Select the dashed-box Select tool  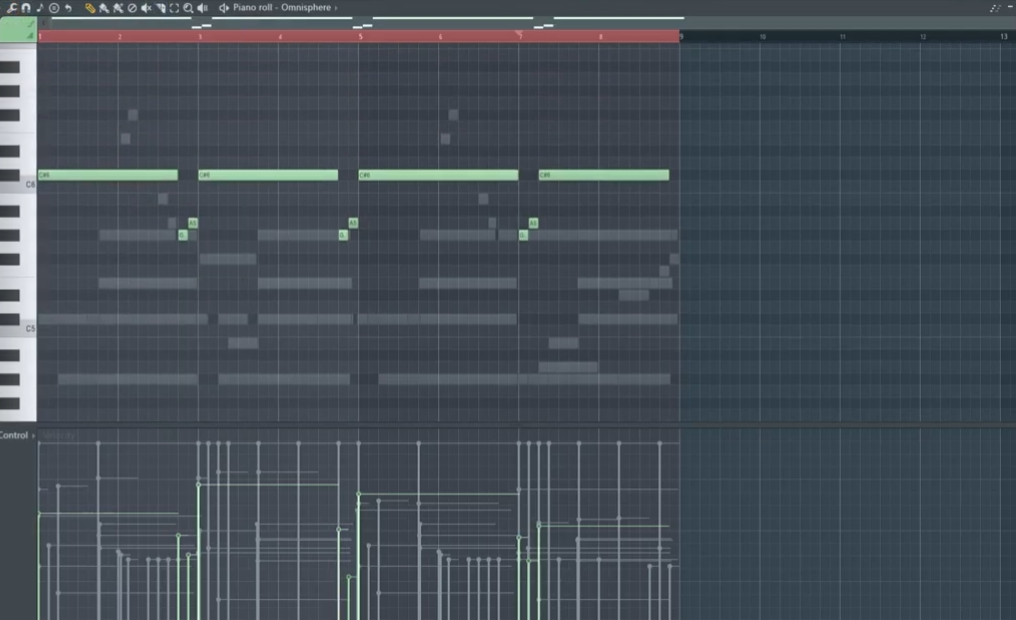tap(174, 8)
